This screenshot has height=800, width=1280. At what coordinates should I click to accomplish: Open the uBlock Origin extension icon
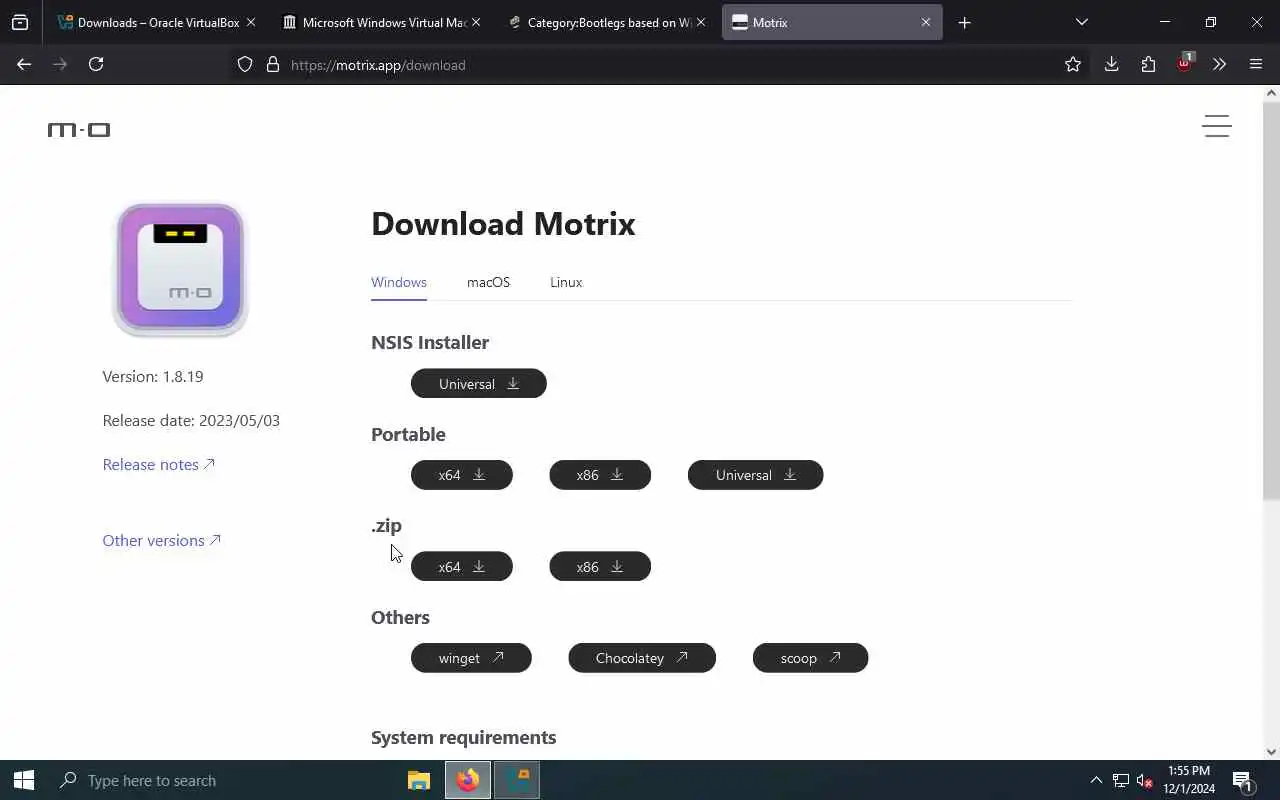1185,63
